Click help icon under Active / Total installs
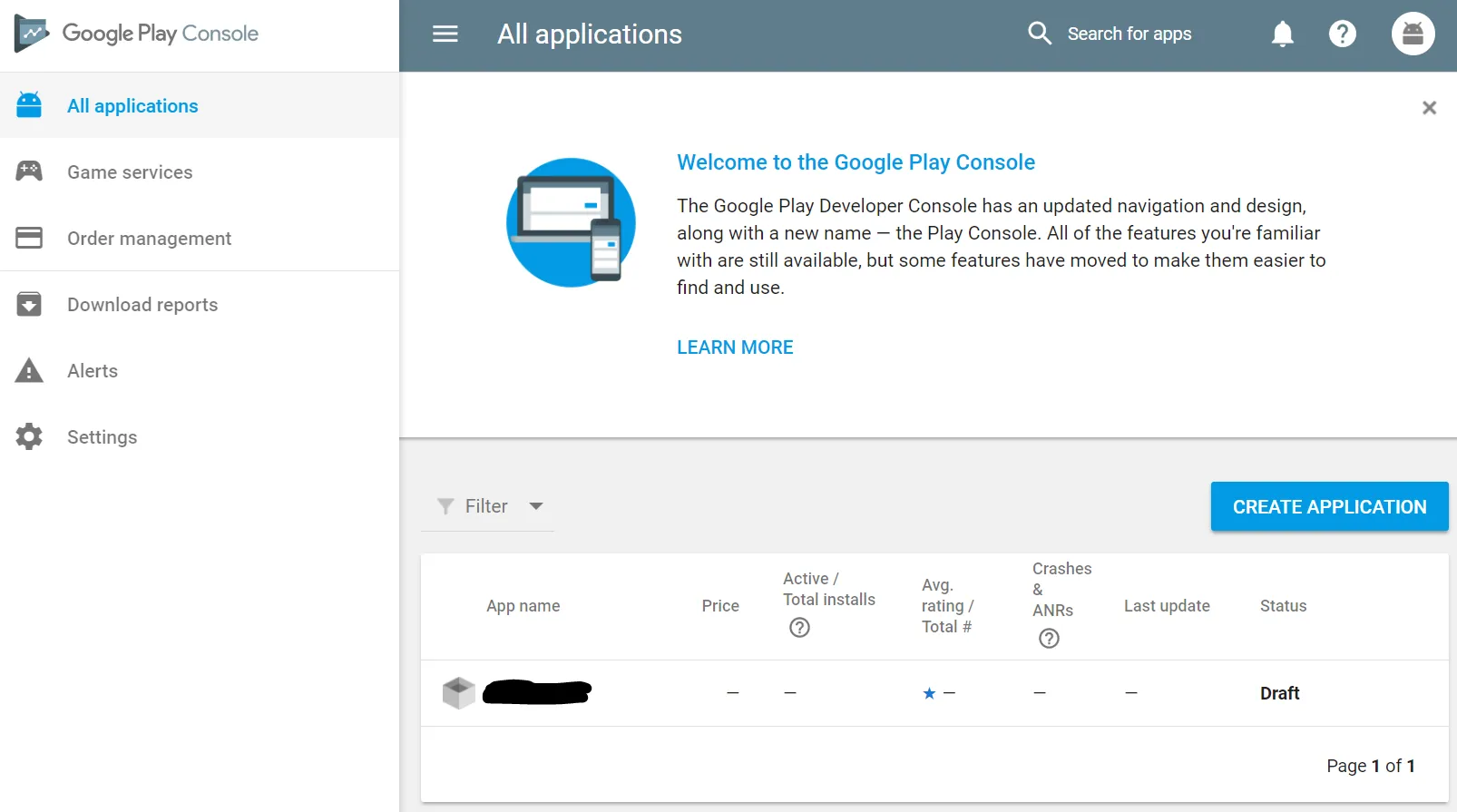Image resolution: width=1457 pixels, height=812 pixels. click(799, 628)
